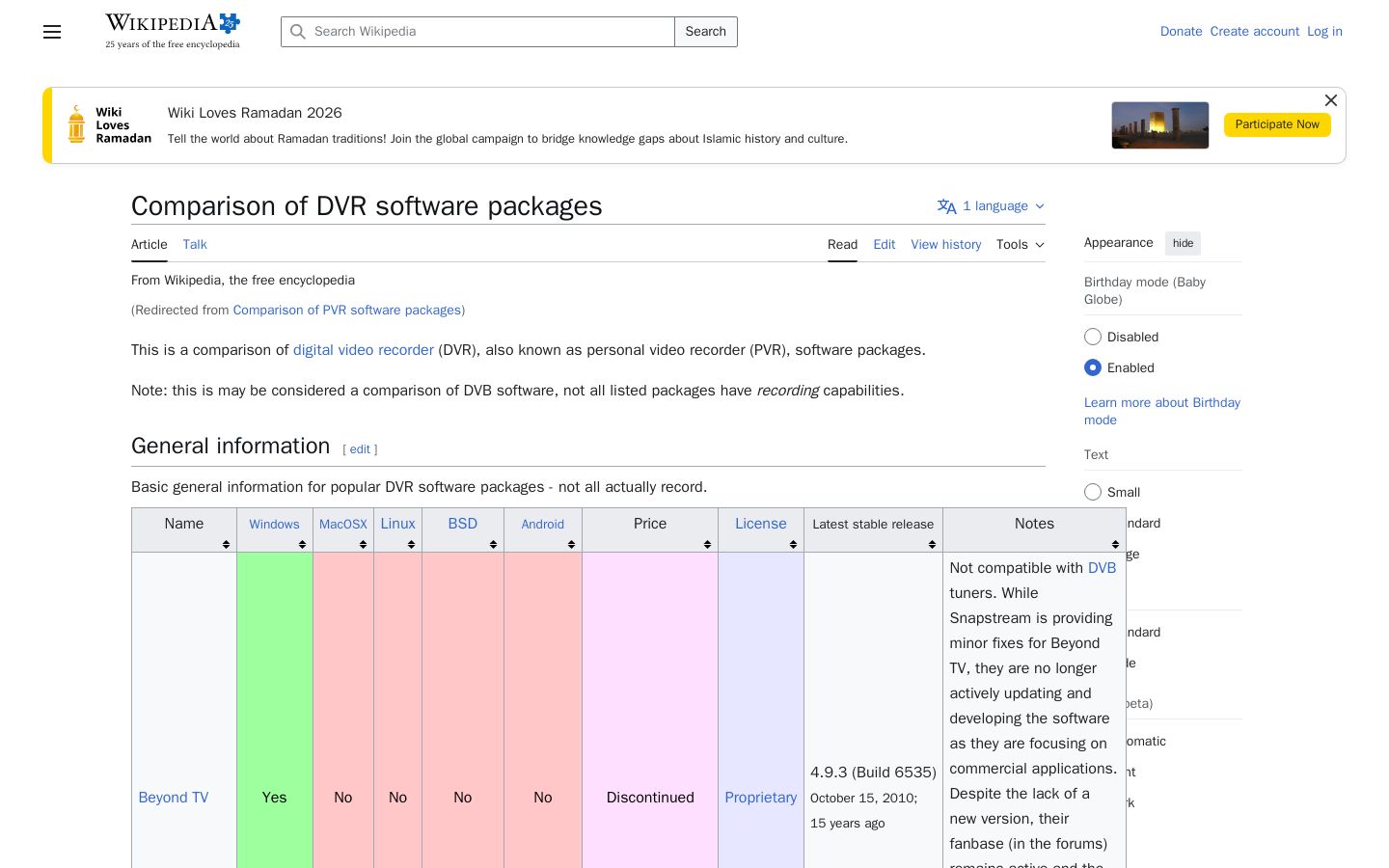Click the Comparison of DVR software packages heading
Screen dimensions: 1389x868
tap(367, 206)
